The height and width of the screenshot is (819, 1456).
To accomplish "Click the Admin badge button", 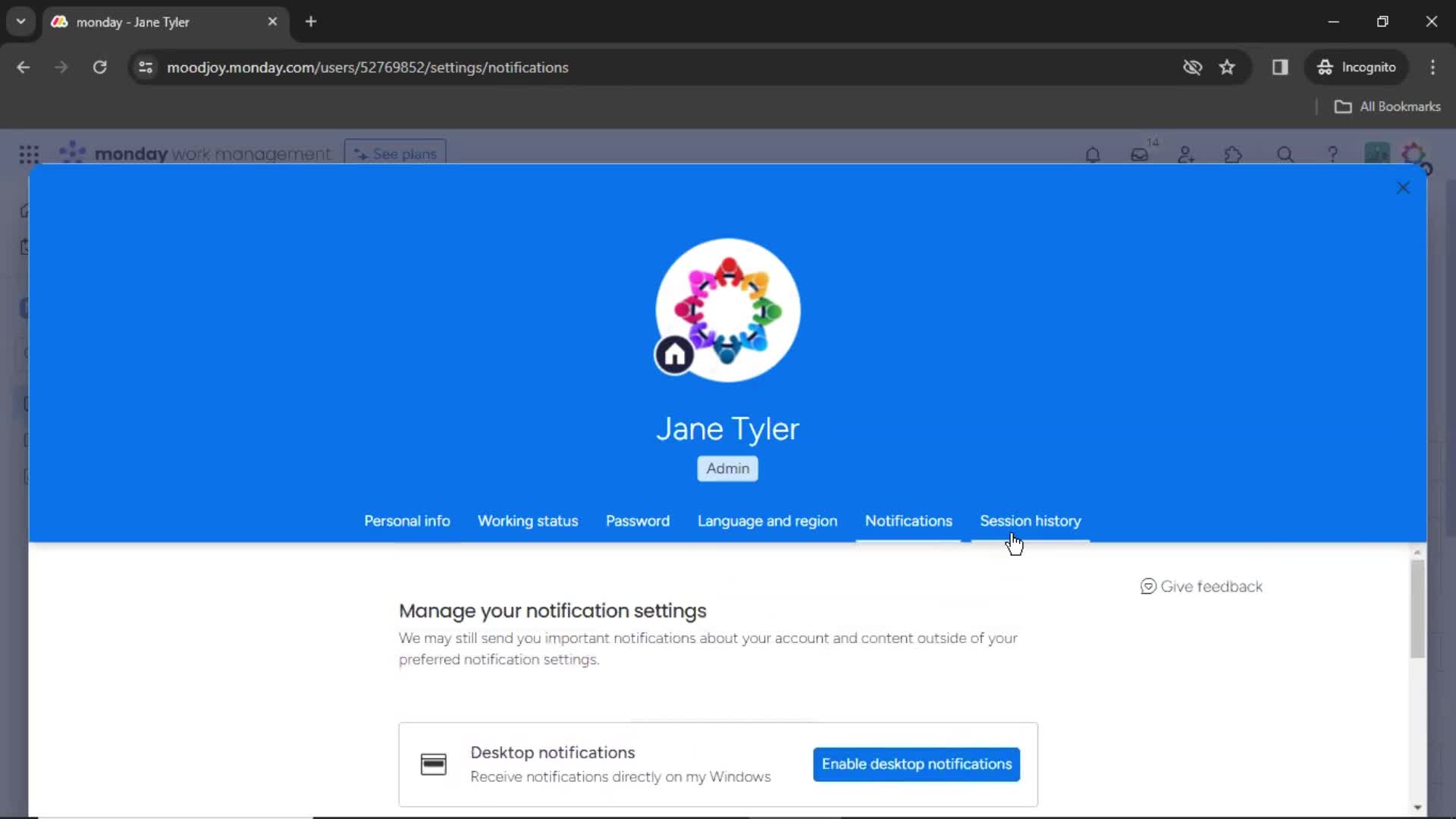I will [x=727, y=467].
